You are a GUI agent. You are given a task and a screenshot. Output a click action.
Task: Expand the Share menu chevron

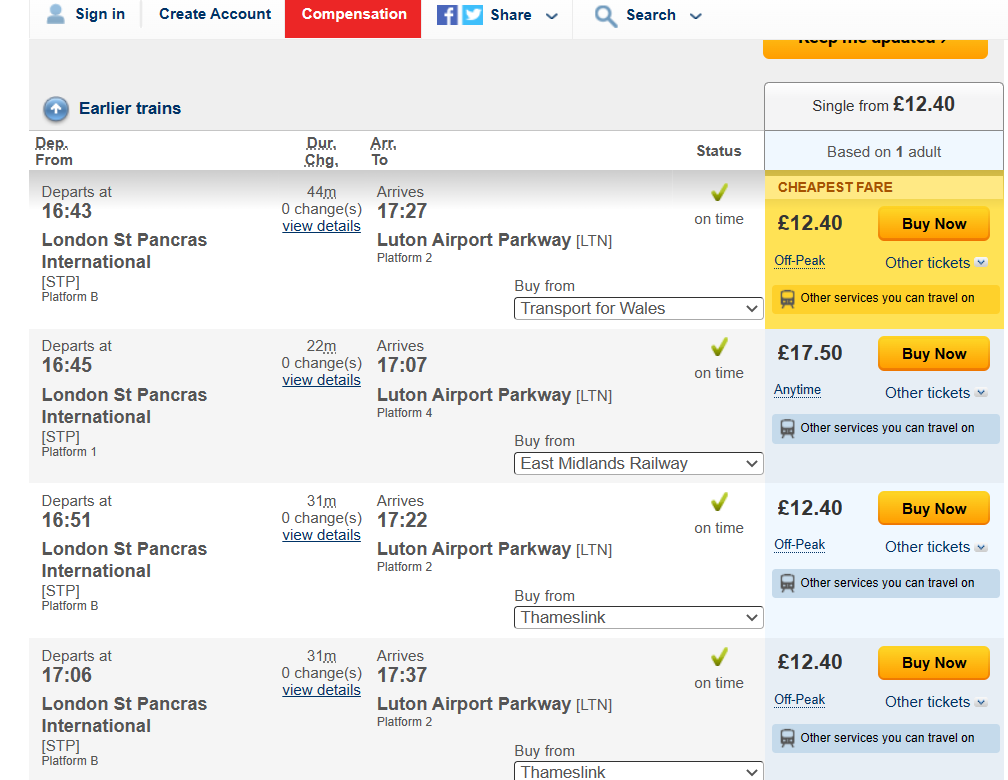[x=552, y=16]
